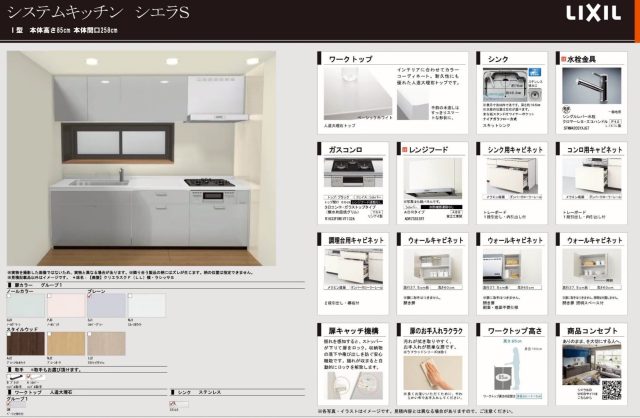Click the レンジフード card heading
Viewport: 640px width, 418px height.
[x=428, y=150]
